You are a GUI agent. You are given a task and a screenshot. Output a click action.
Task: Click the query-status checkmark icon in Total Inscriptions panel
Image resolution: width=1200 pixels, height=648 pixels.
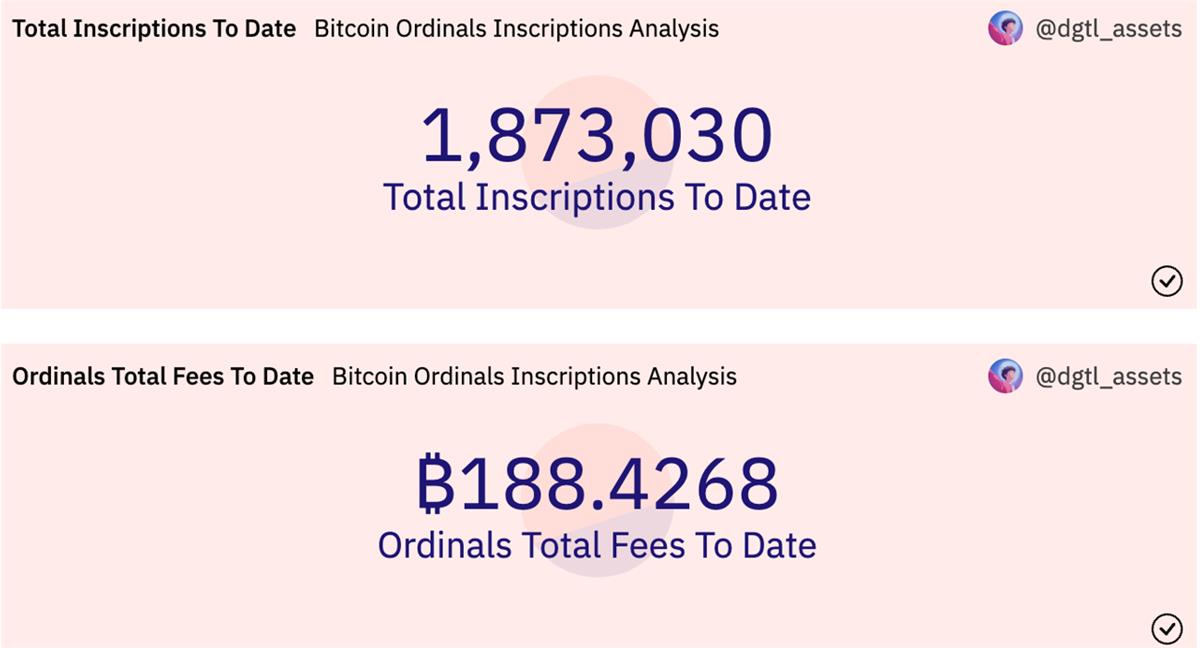(x=1167, y=282)
